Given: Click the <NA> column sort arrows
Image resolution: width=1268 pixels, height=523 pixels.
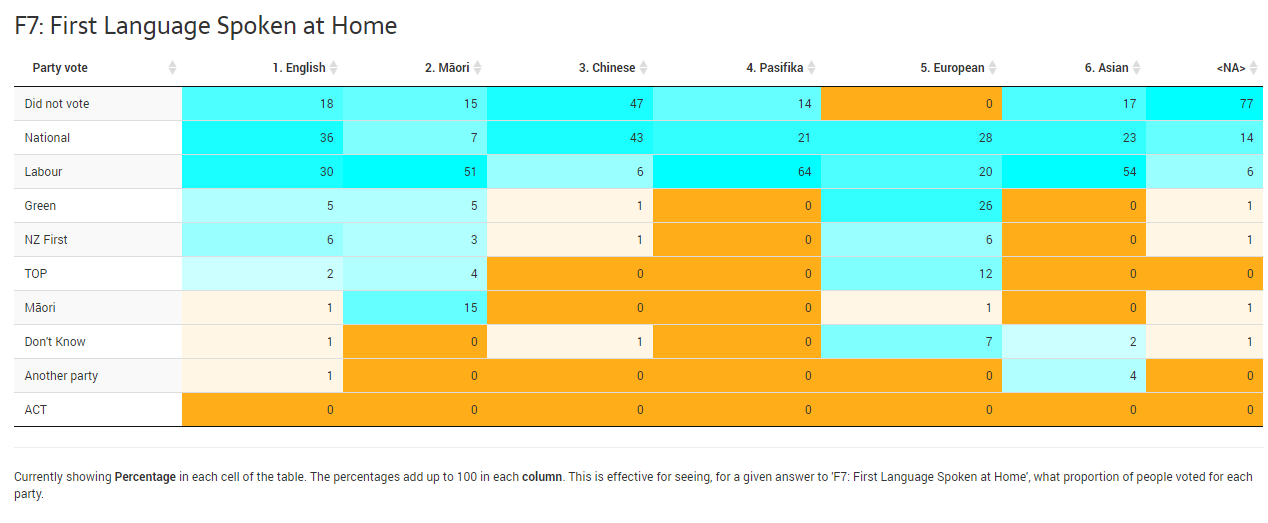Looking at the screenshot, I should [1254, 68].
